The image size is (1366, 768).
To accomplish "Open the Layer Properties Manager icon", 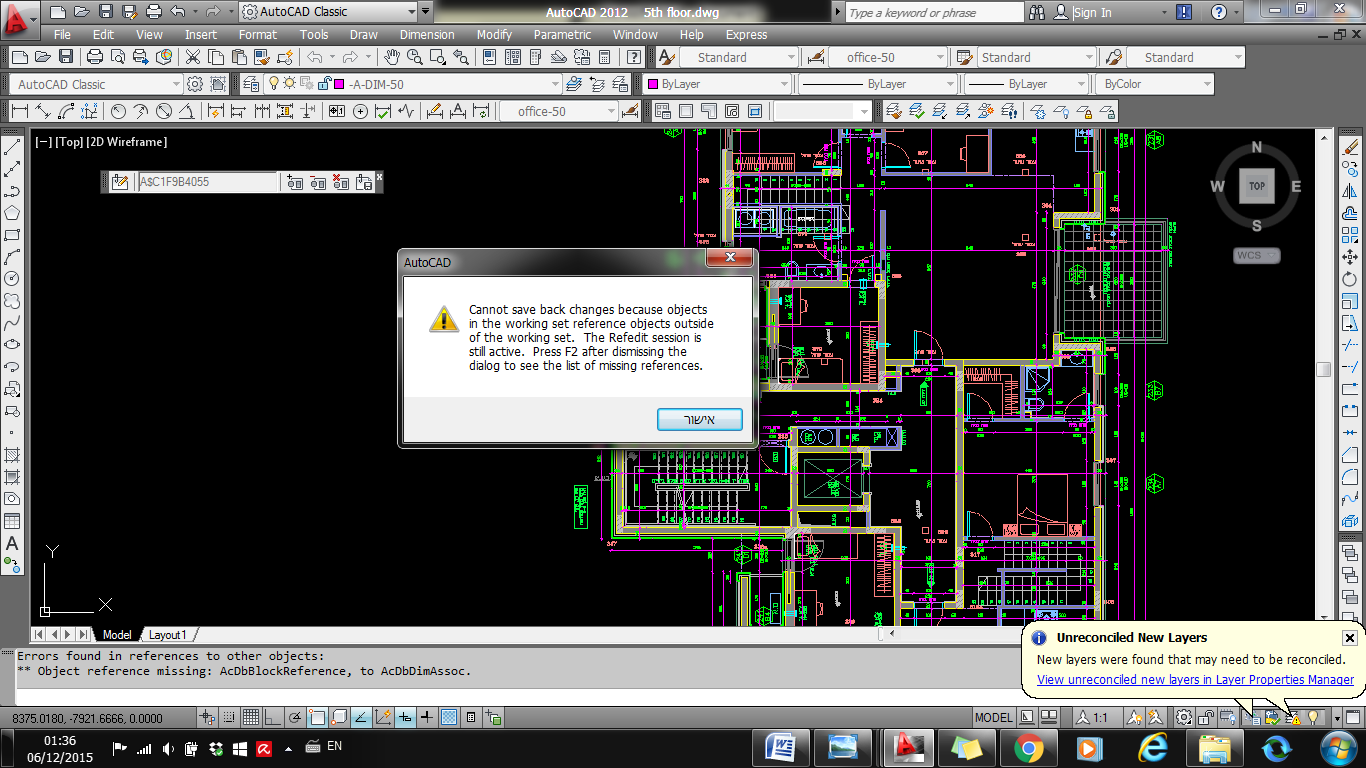I will coord(249,84).
